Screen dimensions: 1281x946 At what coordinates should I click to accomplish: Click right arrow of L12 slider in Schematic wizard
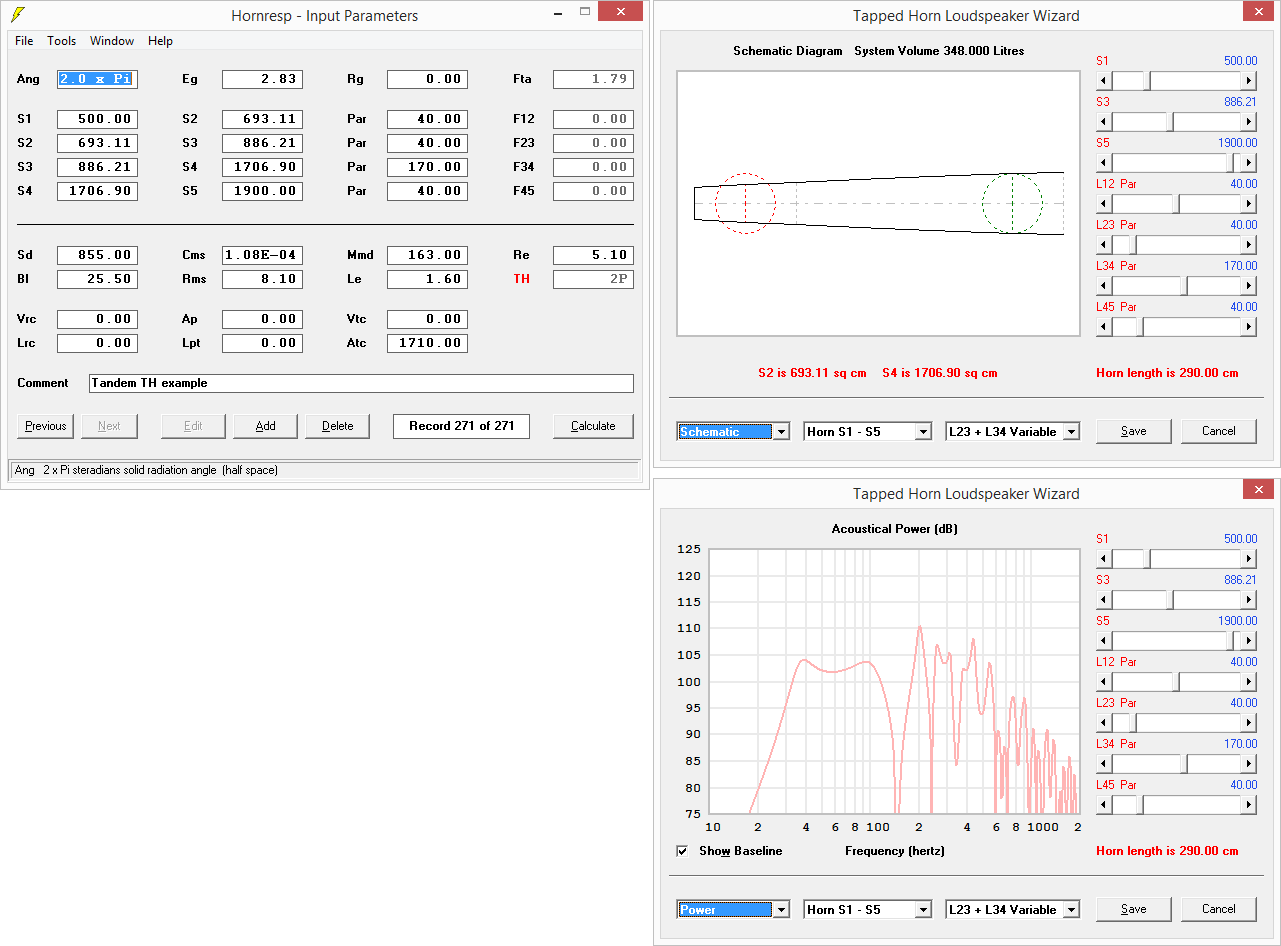tap(1249, 204)
